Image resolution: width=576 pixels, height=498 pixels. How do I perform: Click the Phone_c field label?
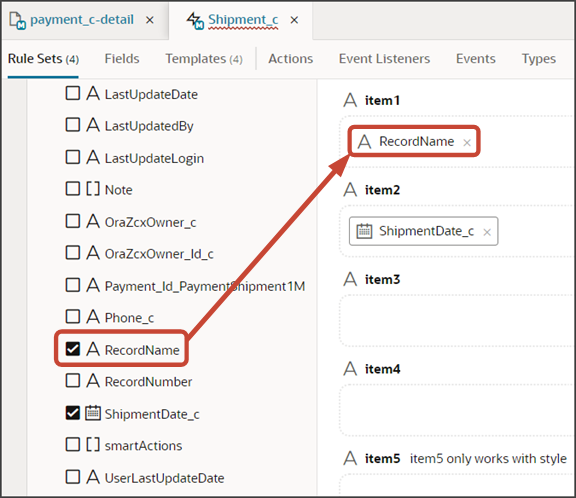[x=129, y=318]
